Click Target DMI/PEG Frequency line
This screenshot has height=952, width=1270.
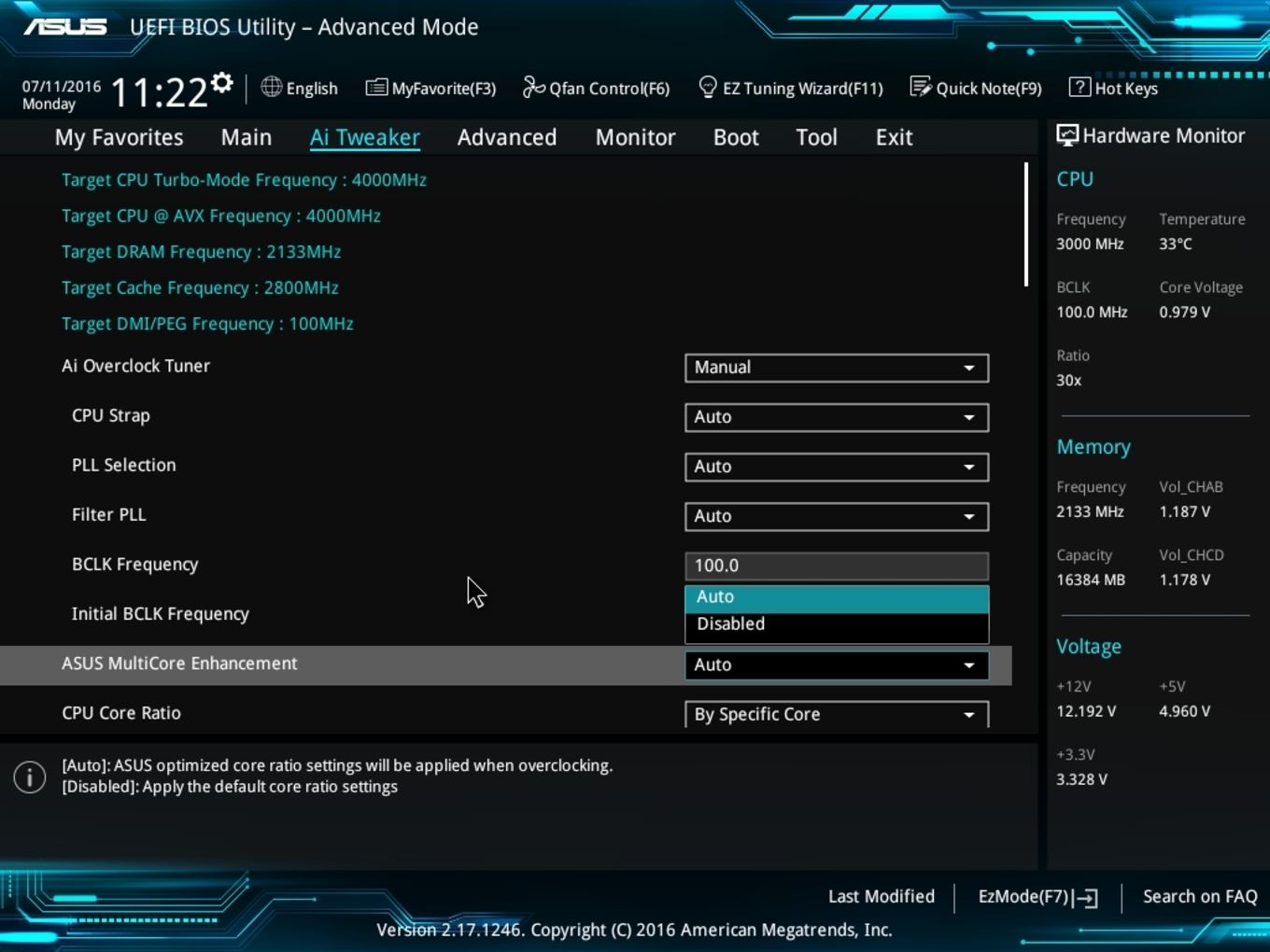(x=207, y=324)
